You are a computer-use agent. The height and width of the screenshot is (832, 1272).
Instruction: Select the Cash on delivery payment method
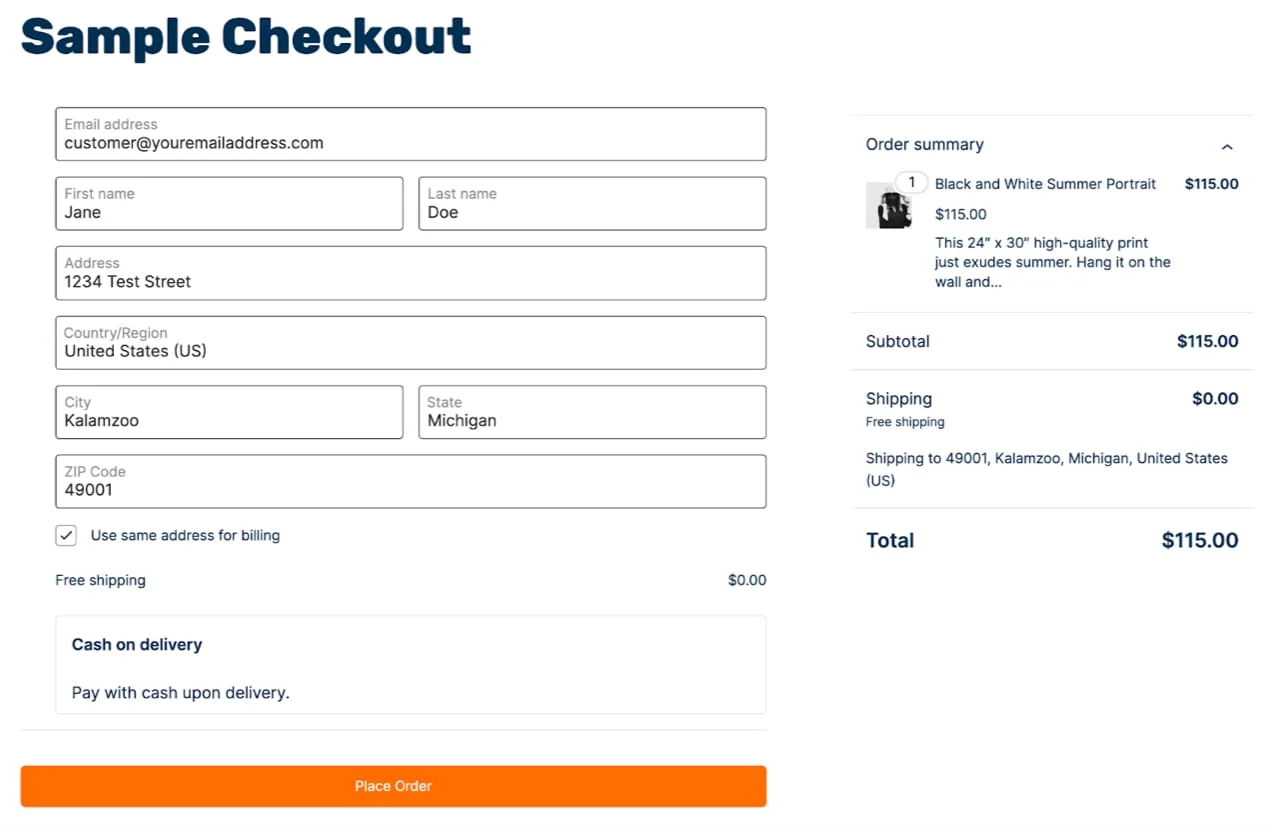(136, 644)
